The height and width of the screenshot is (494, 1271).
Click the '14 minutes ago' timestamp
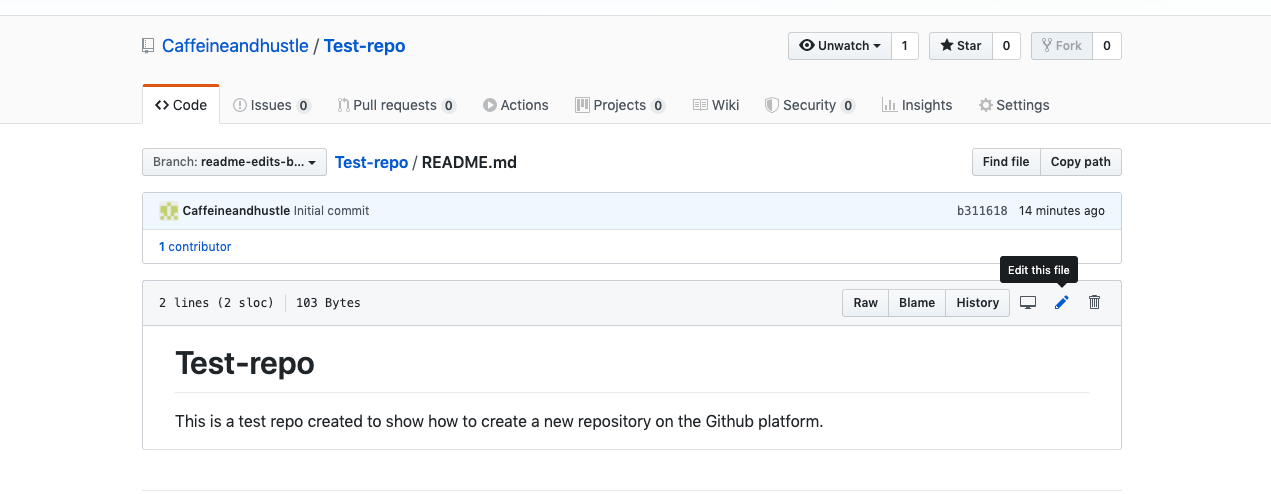pyautogui.click(x=1062, y=211)
